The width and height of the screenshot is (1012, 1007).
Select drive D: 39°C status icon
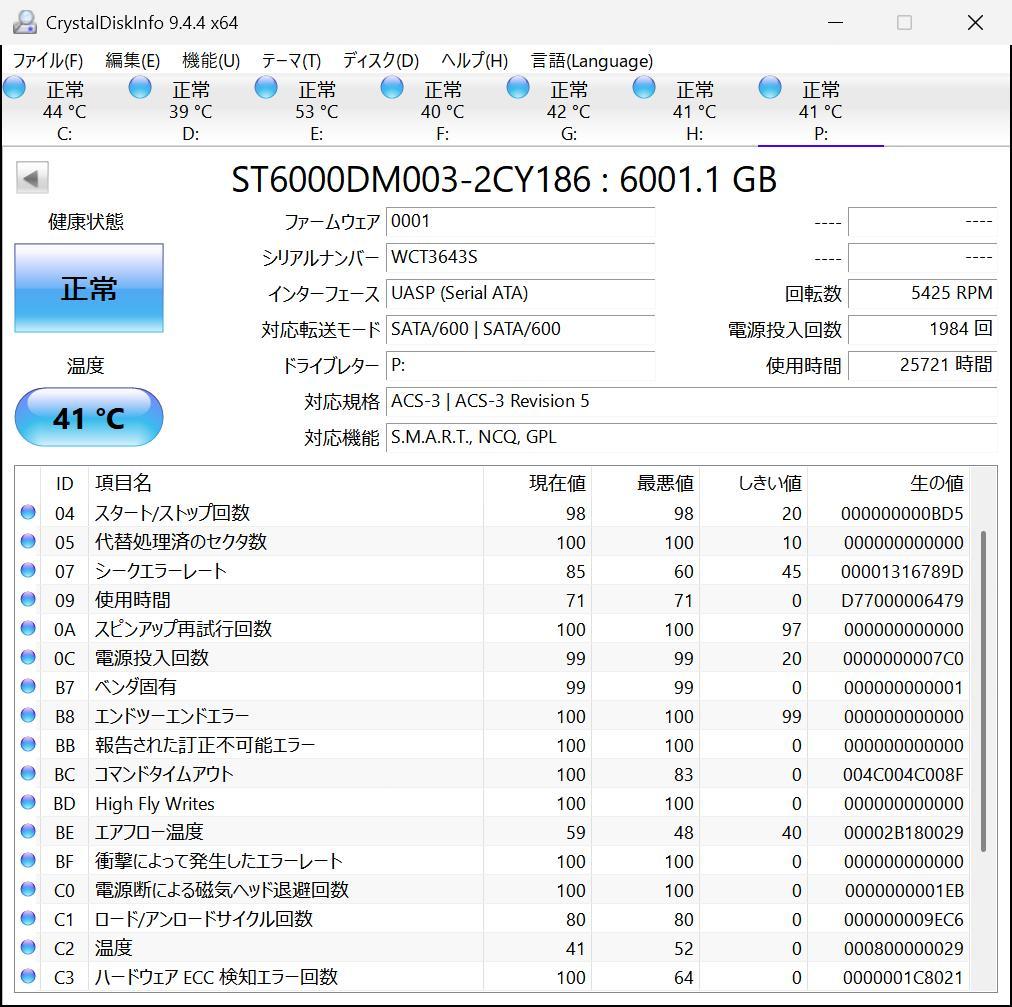140,87
